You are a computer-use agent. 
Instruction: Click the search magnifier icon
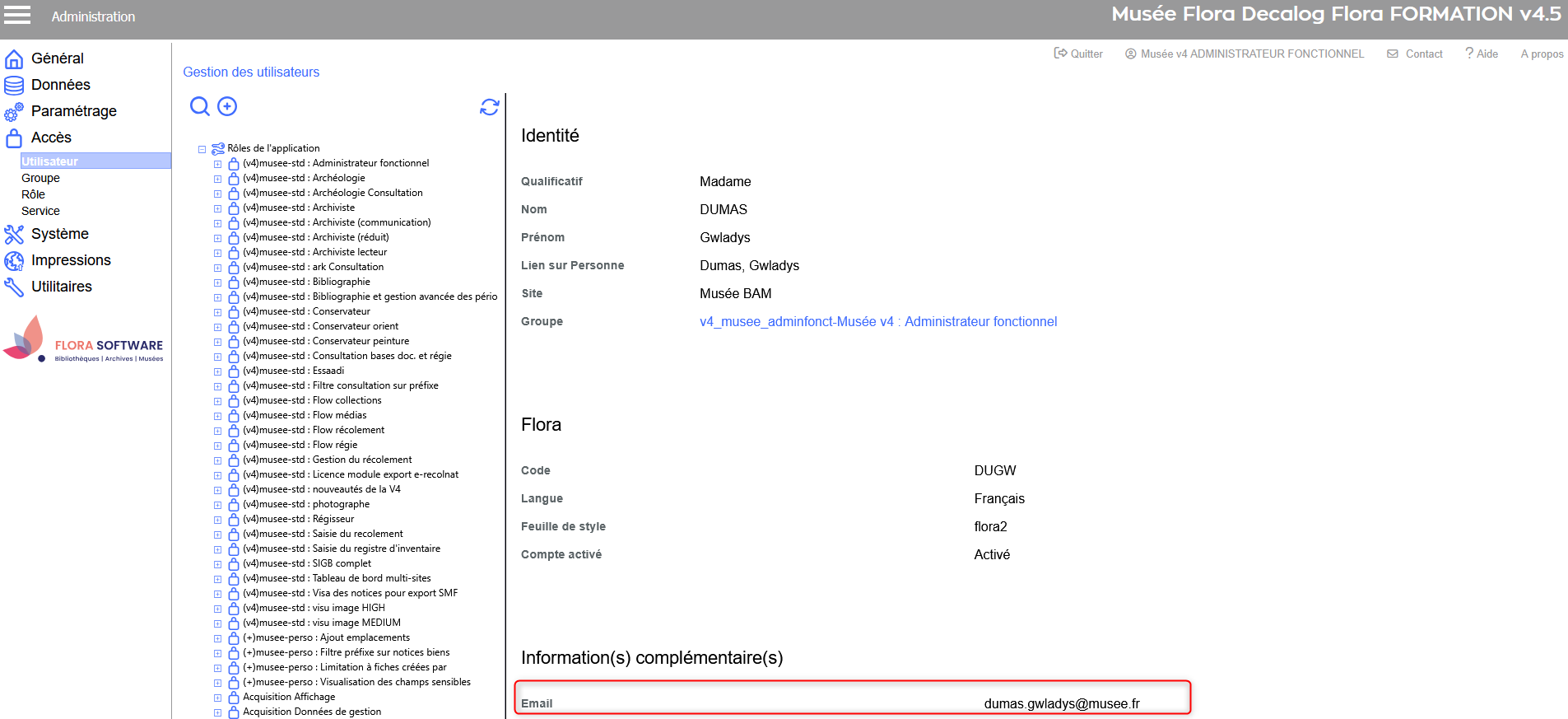click(x=199, y=106)
